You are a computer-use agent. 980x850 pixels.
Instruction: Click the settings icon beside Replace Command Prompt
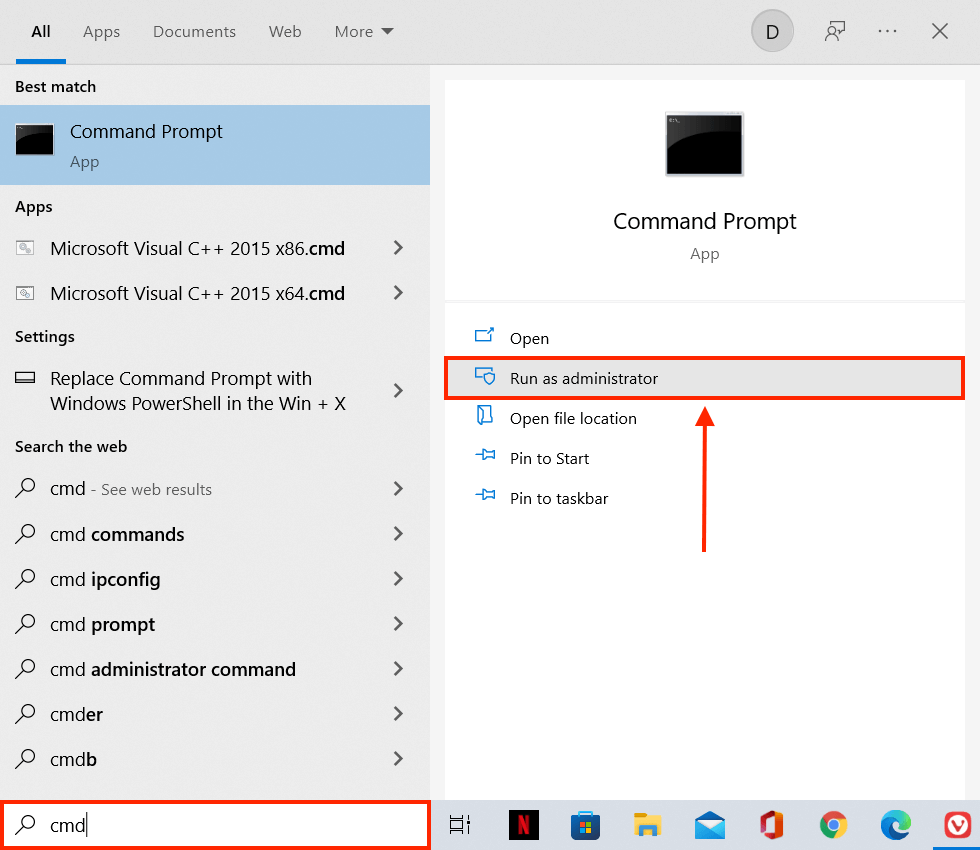pyautogui.click(x=25, y=378)
